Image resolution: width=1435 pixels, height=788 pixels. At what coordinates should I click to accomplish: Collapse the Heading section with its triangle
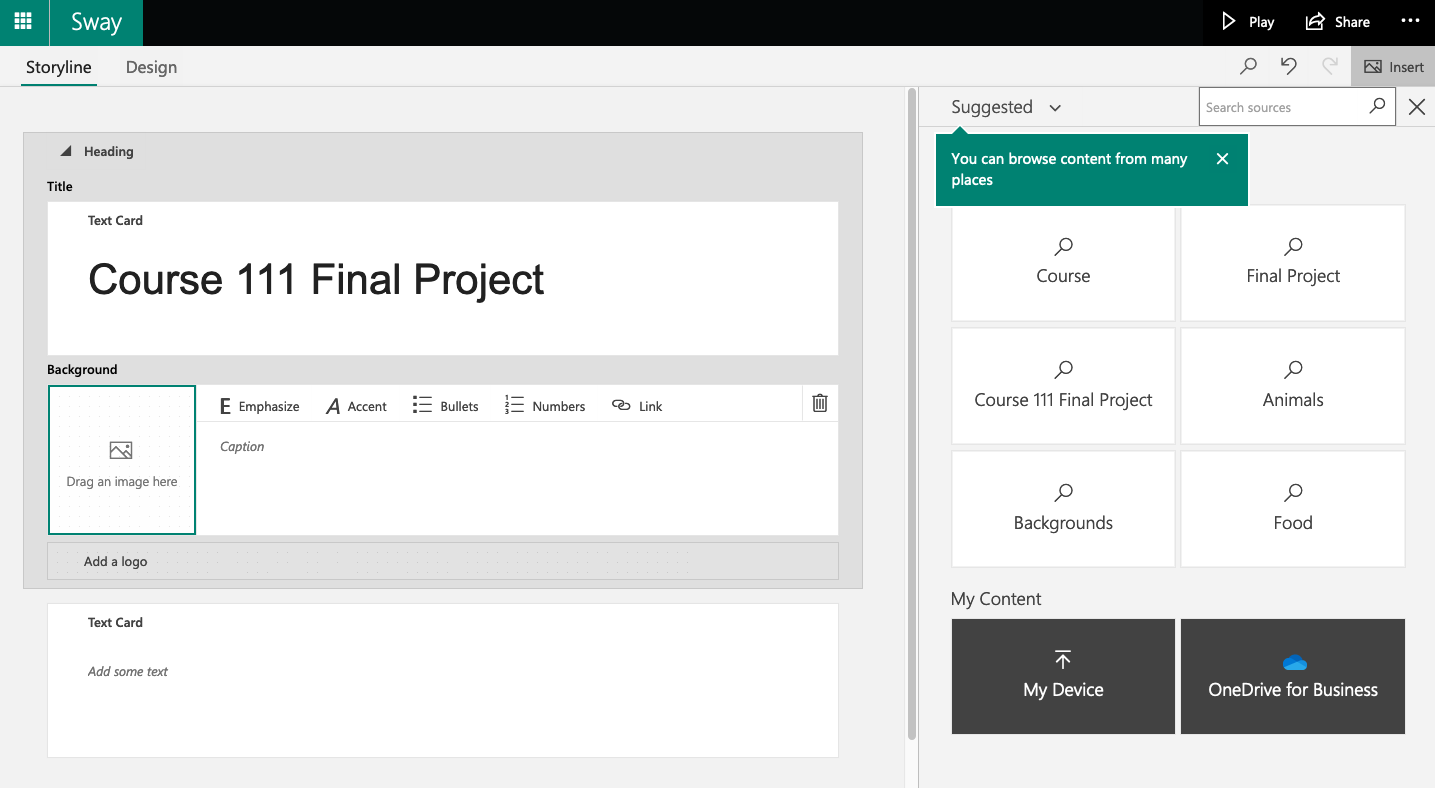point(66,151)
